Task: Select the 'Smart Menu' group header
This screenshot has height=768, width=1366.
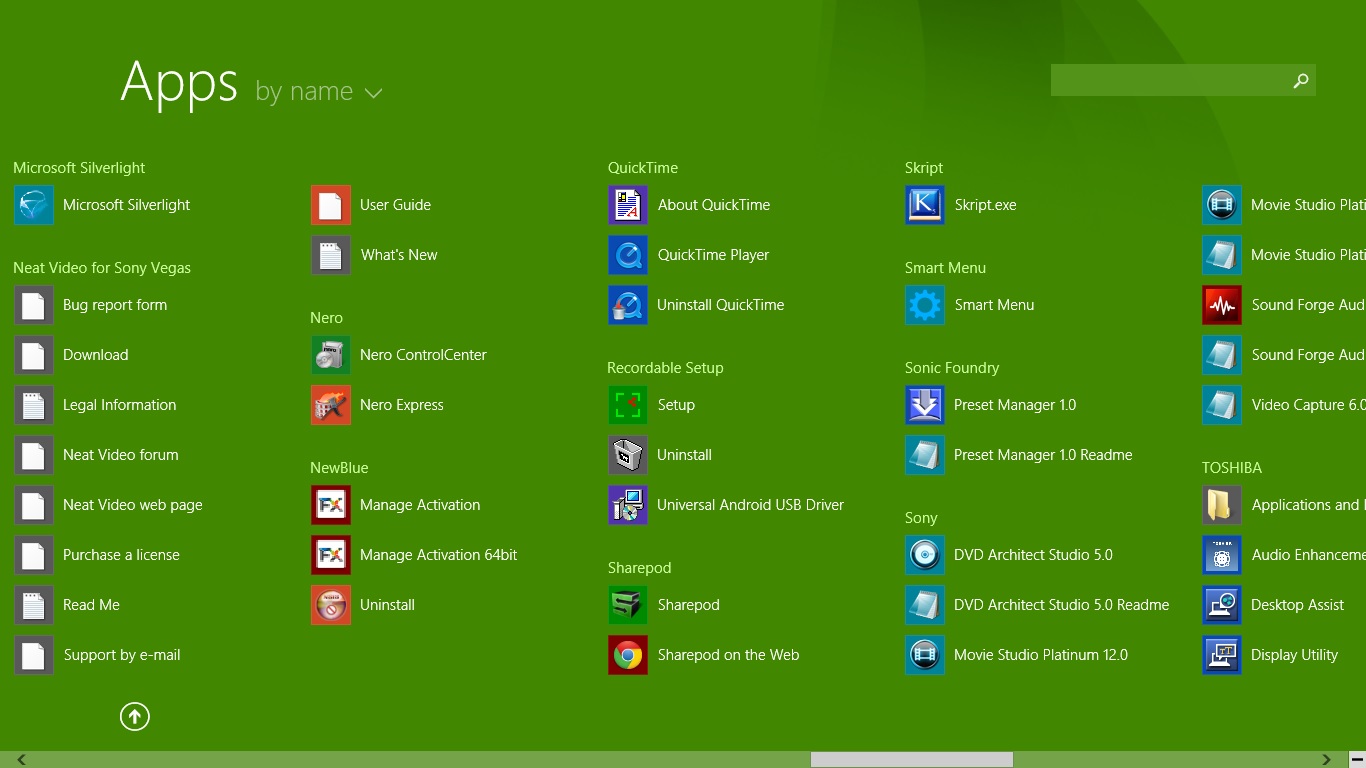Action: click(946, 268)
